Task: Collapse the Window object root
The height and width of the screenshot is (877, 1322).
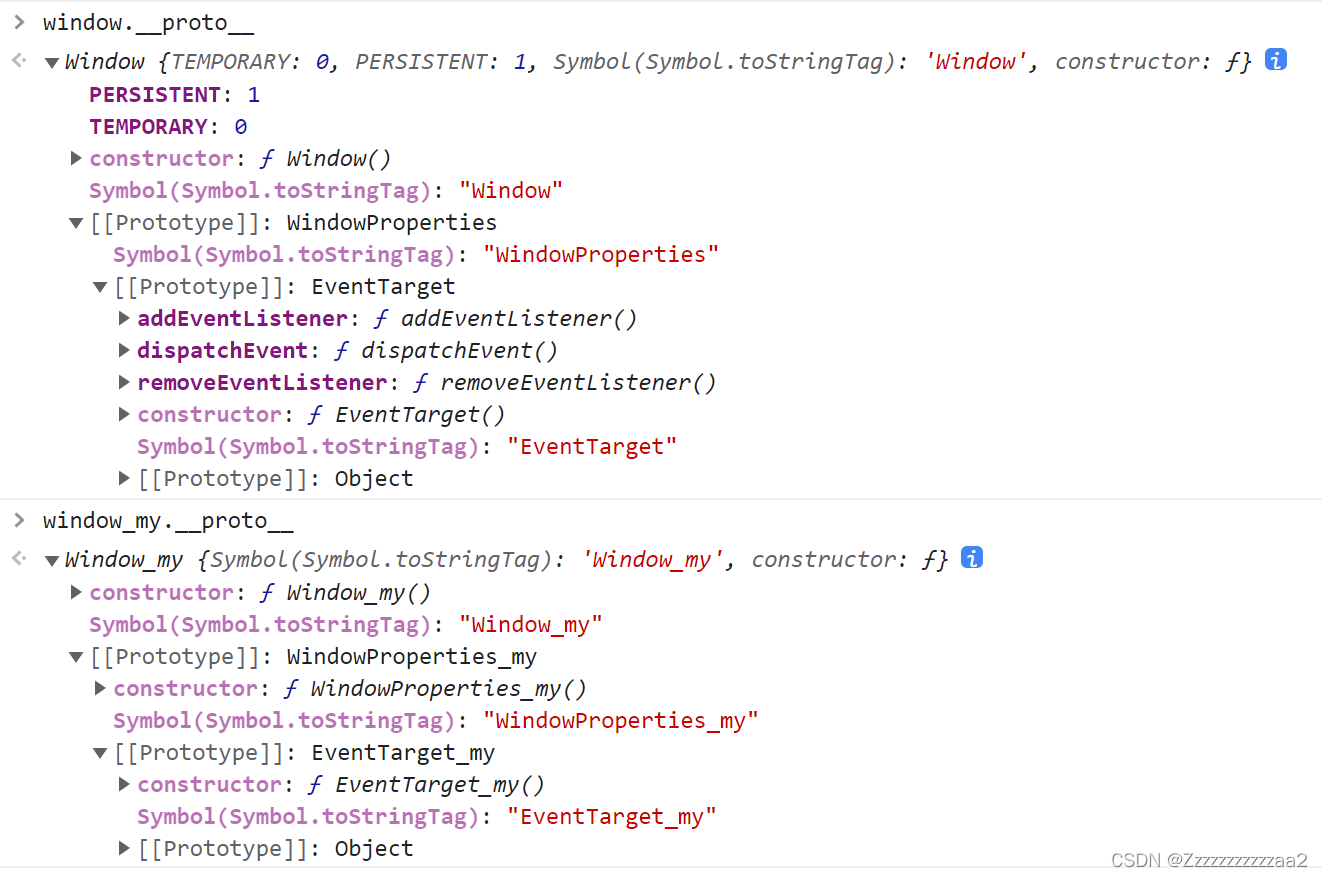Action: tap(51, 63)
